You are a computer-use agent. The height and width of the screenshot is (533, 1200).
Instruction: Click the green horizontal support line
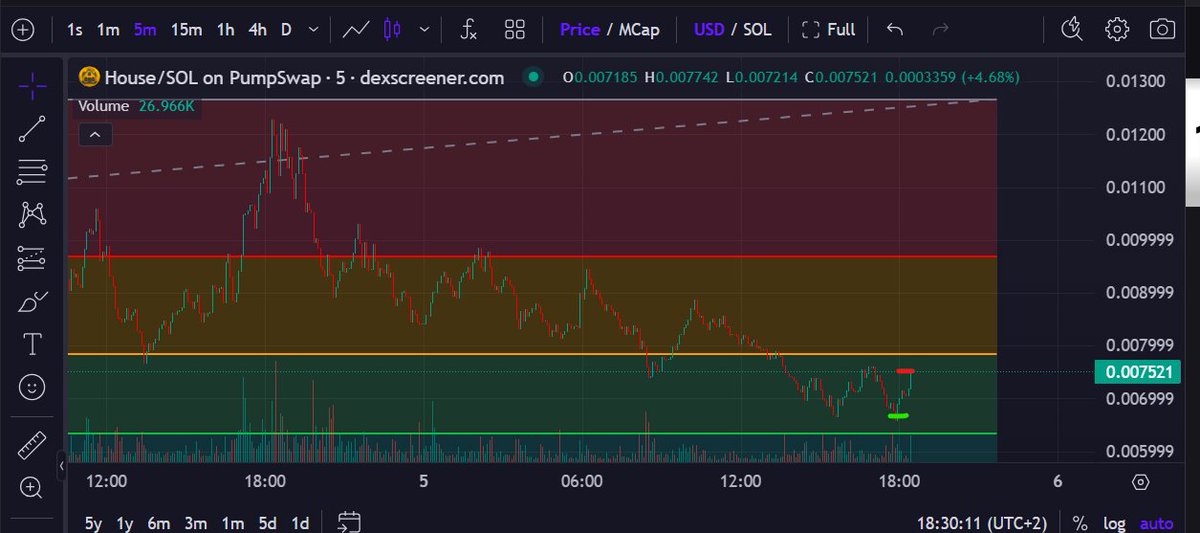532,433
